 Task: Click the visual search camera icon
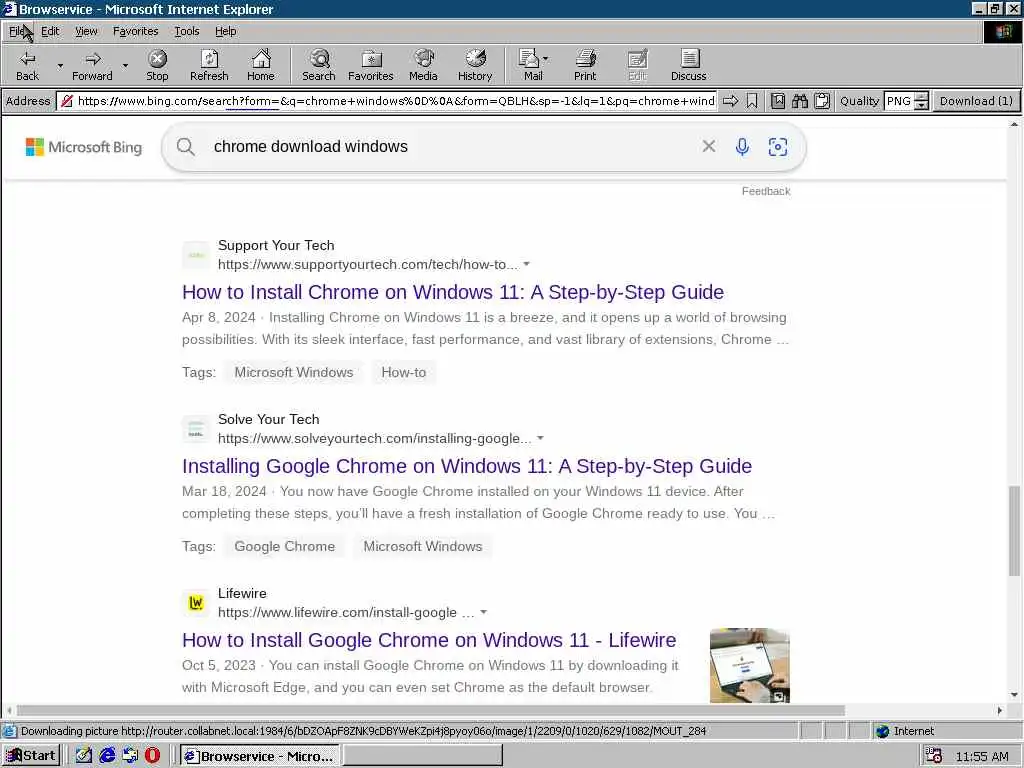pyautogui.click(x=778, y=146)
